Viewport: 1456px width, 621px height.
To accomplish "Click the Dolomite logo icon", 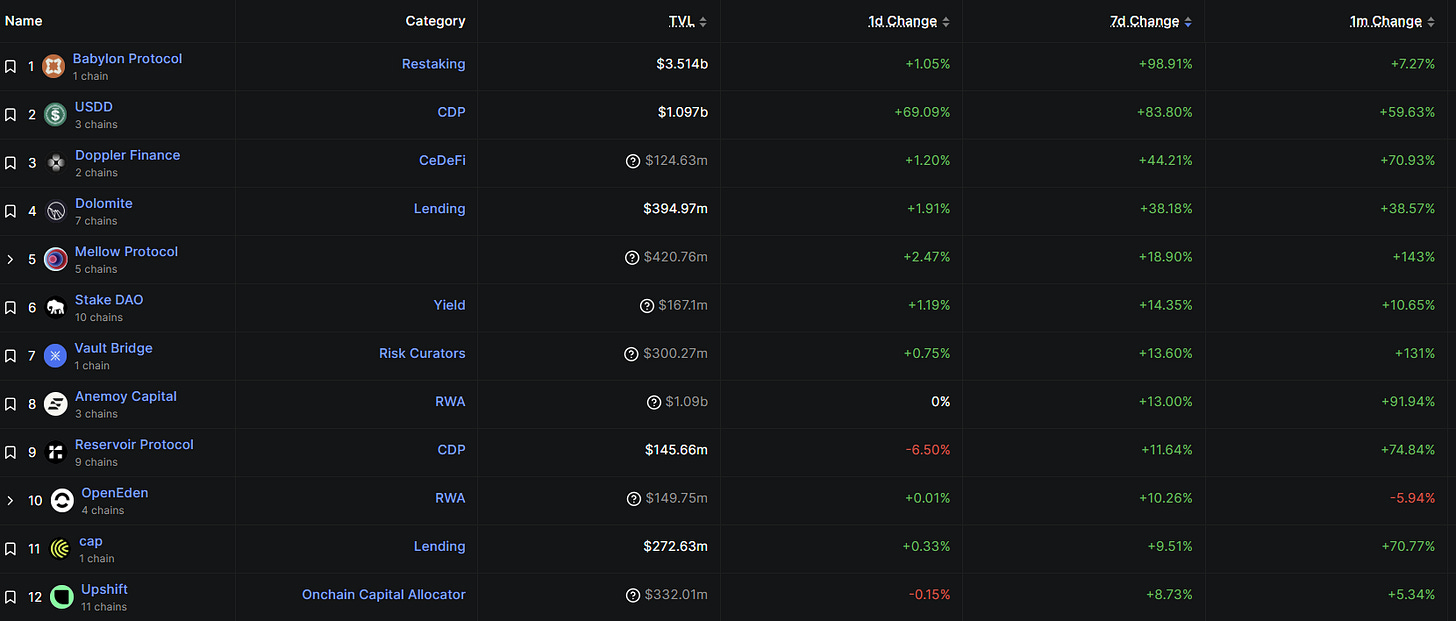I will [x=56, y=211].
